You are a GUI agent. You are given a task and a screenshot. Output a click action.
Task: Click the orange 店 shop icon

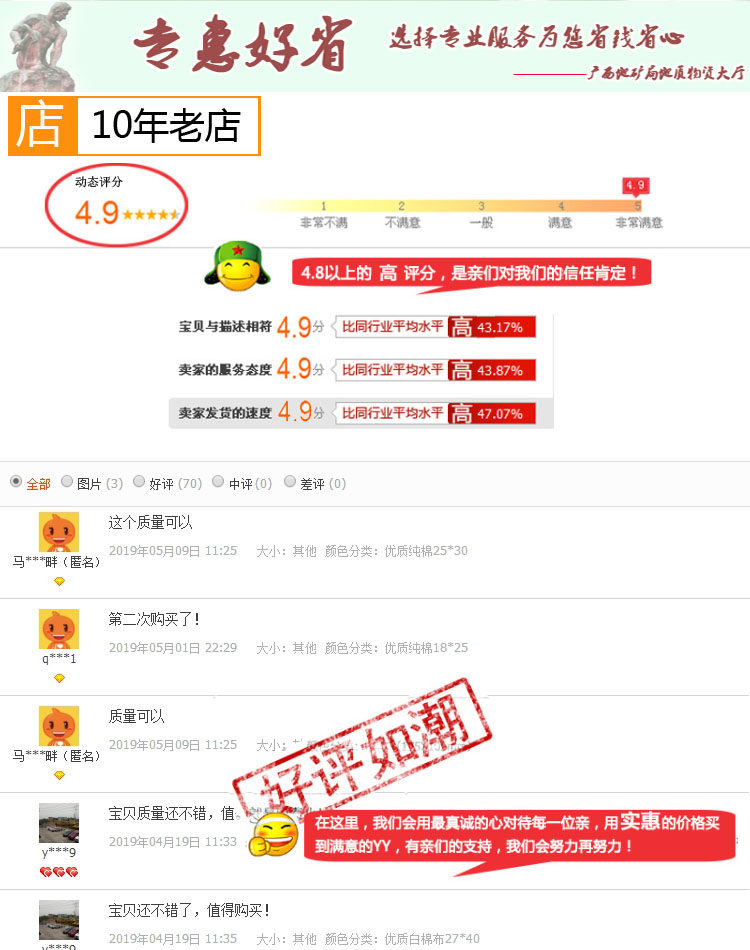point(42,126)
